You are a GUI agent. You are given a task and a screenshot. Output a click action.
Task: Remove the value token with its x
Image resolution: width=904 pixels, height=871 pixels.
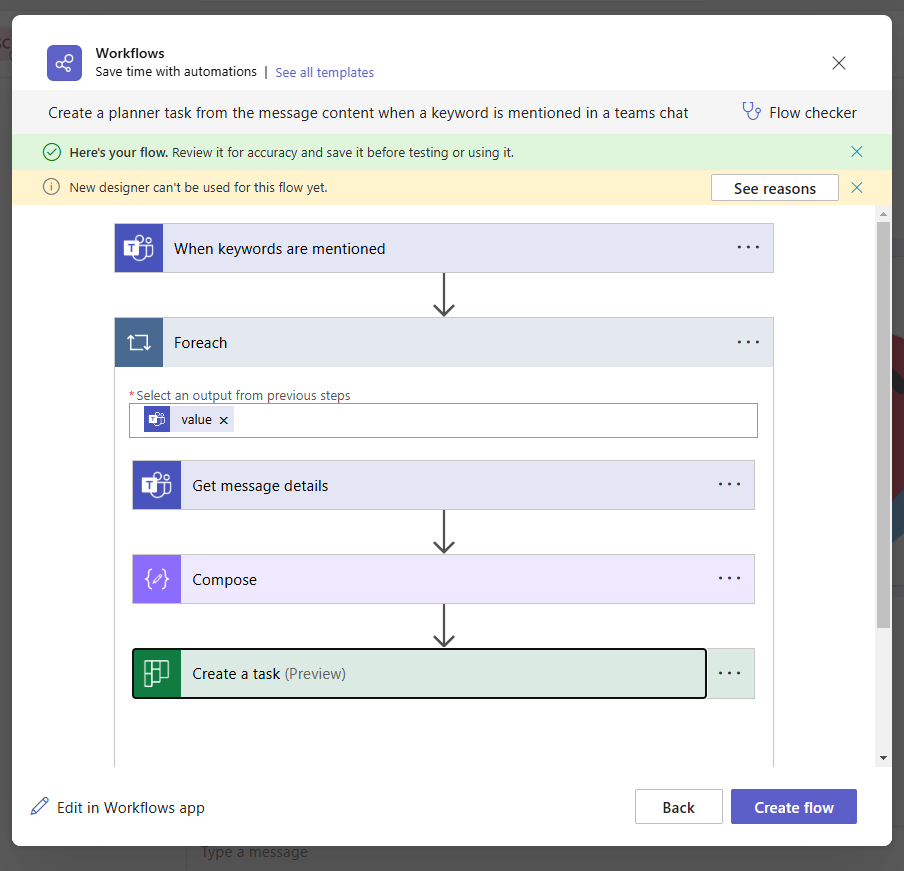224,420
